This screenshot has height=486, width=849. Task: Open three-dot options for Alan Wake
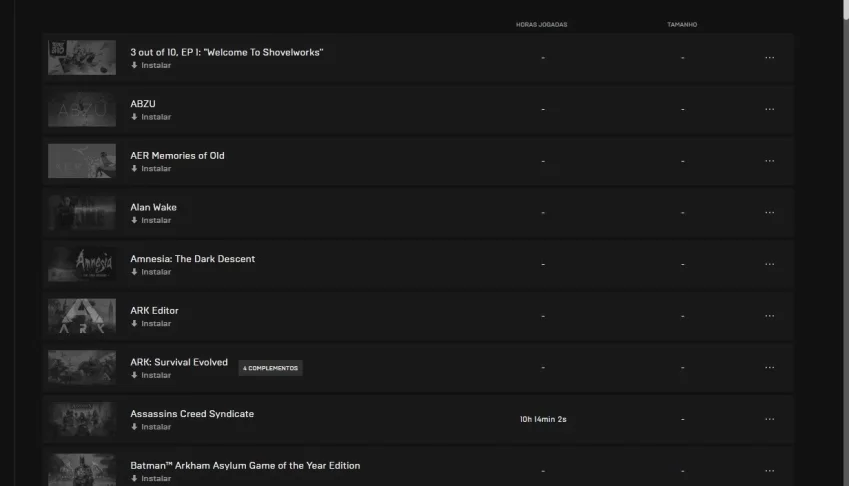[x=769, y=213]
